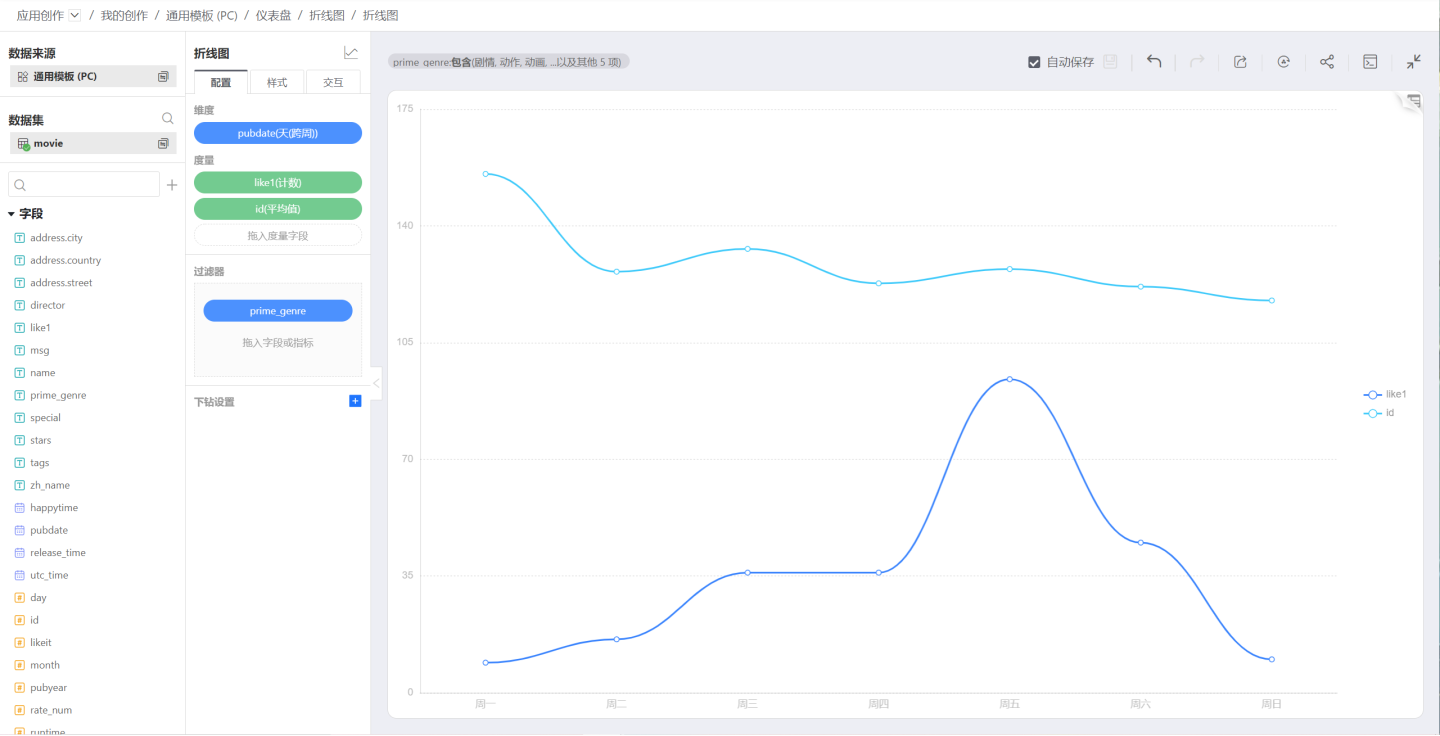Click the undo arrow in toolbar
The height and width of the screenshot is (736, 1440).
coord(1154,62)
